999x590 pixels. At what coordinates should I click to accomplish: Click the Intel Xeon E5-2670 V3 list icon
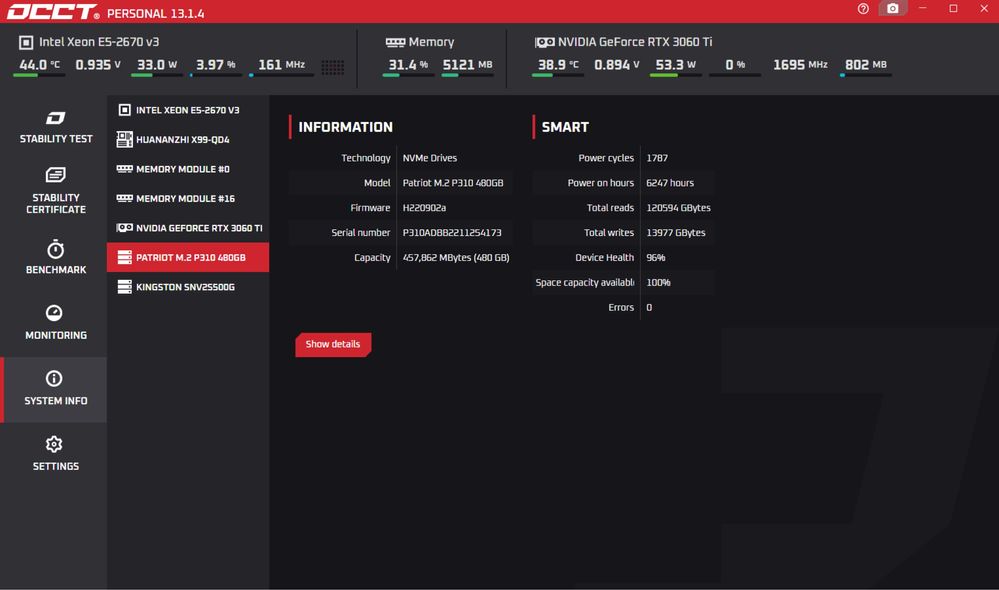click(125, 110)
